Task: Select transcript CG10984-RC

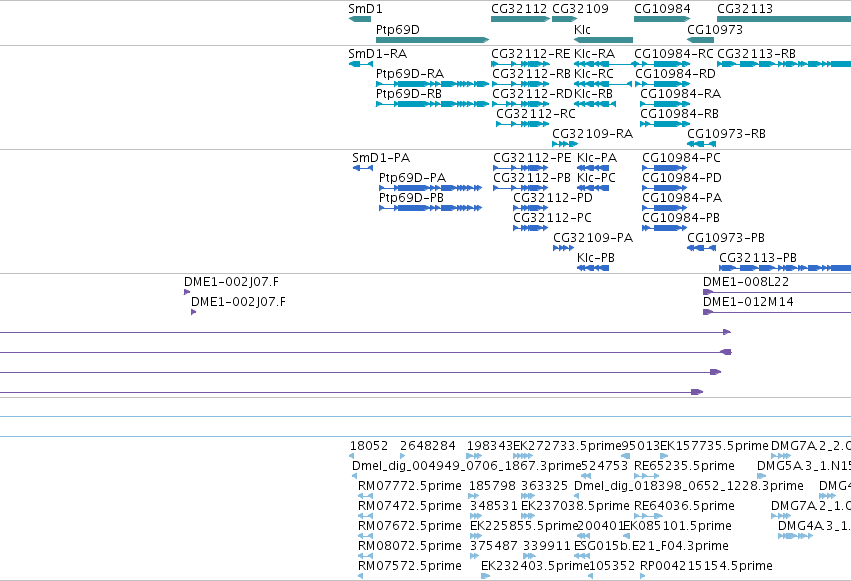Action: tap(674, 54)
